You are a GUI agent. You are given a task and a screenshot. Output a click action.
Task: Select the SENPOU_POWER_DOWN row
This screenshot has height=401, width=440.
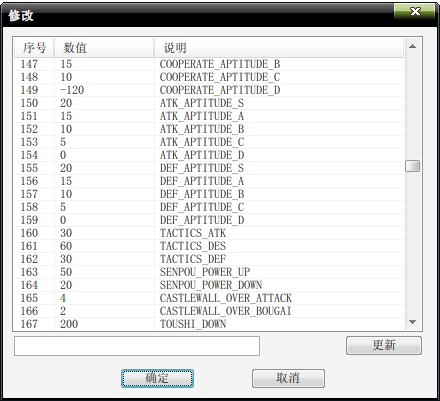click(x=209, y=285)
